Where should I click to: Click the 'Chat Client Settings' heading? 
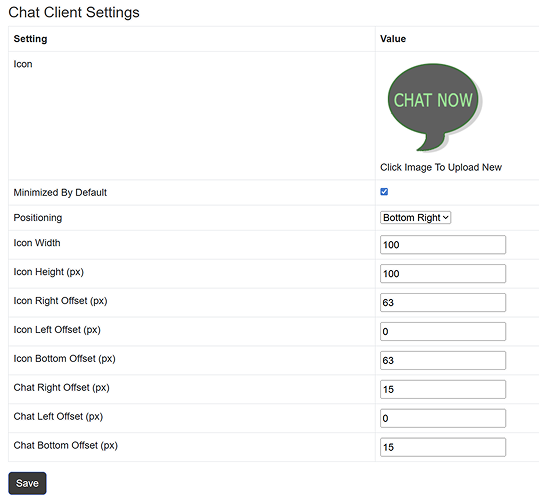point(74,12)
